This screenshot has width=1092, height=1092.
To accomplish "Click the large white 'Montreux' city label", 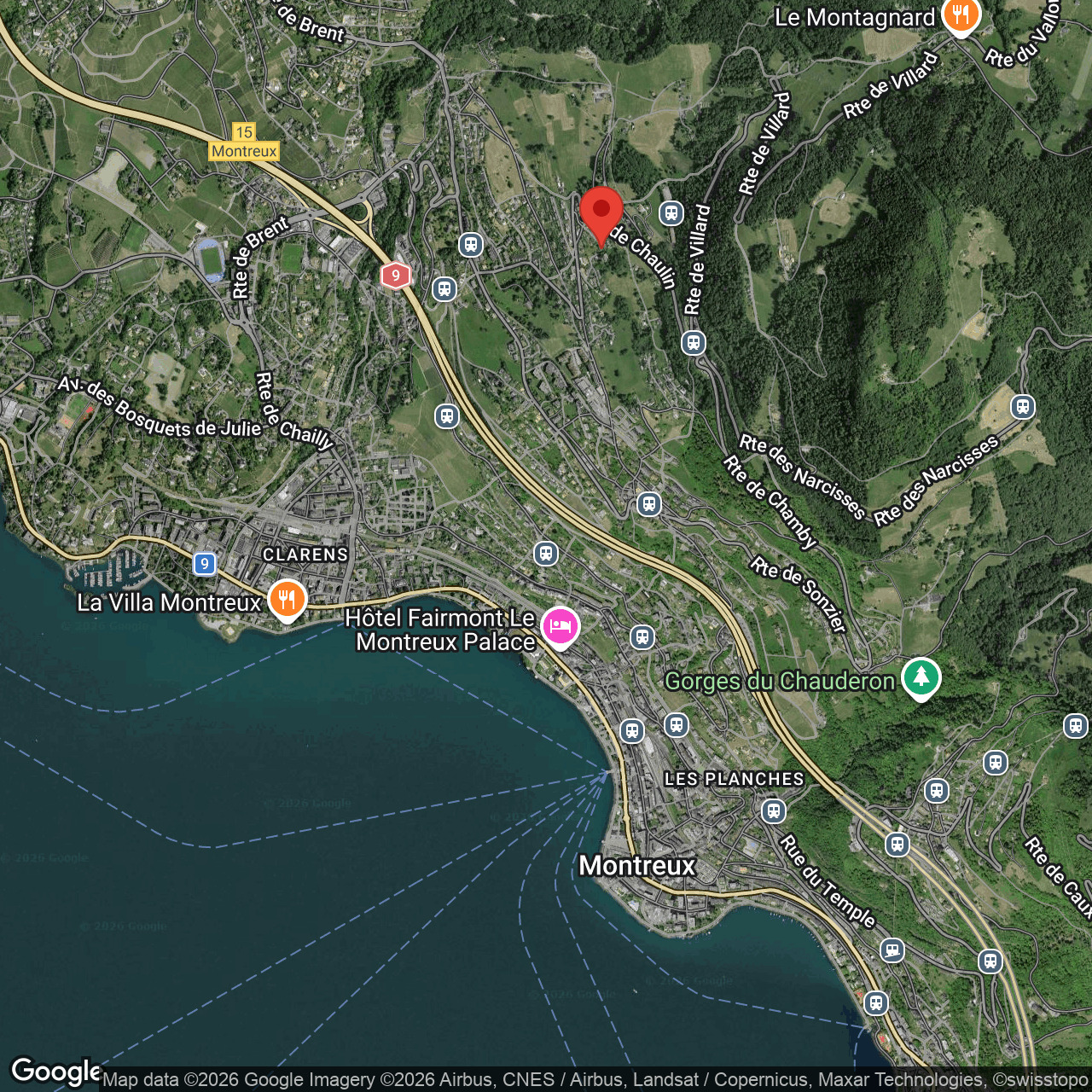I will [637, 866].
